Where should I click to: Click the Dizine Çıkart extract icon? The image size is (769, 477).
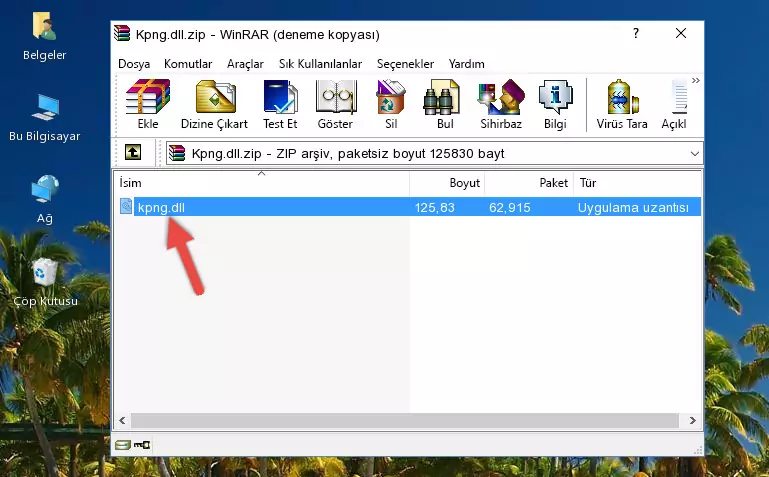pos(214,104)
